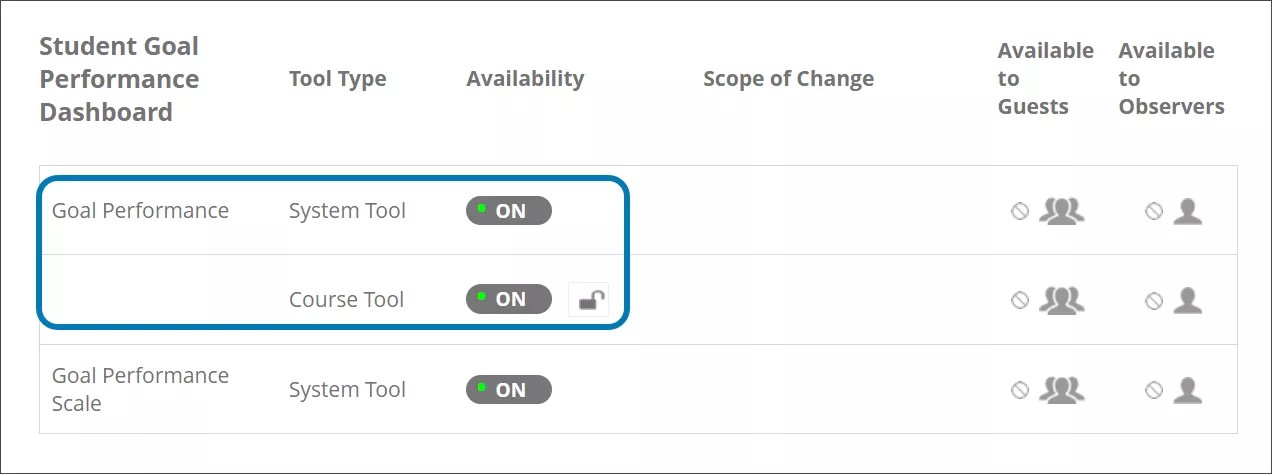
Task: Toggle Goal Performance Scale availability ON switch
Action: [x=509, y=390]
